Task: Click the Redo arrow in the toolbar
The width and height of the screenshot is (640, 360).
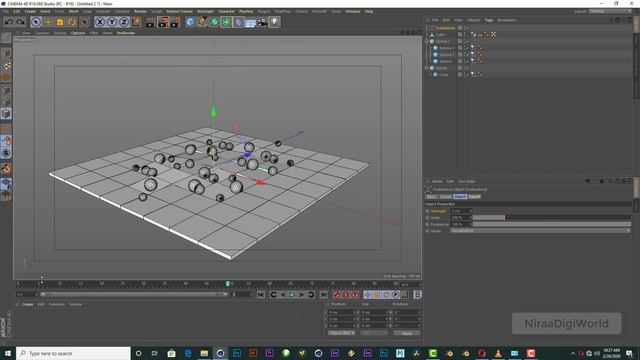Action: 20,22
